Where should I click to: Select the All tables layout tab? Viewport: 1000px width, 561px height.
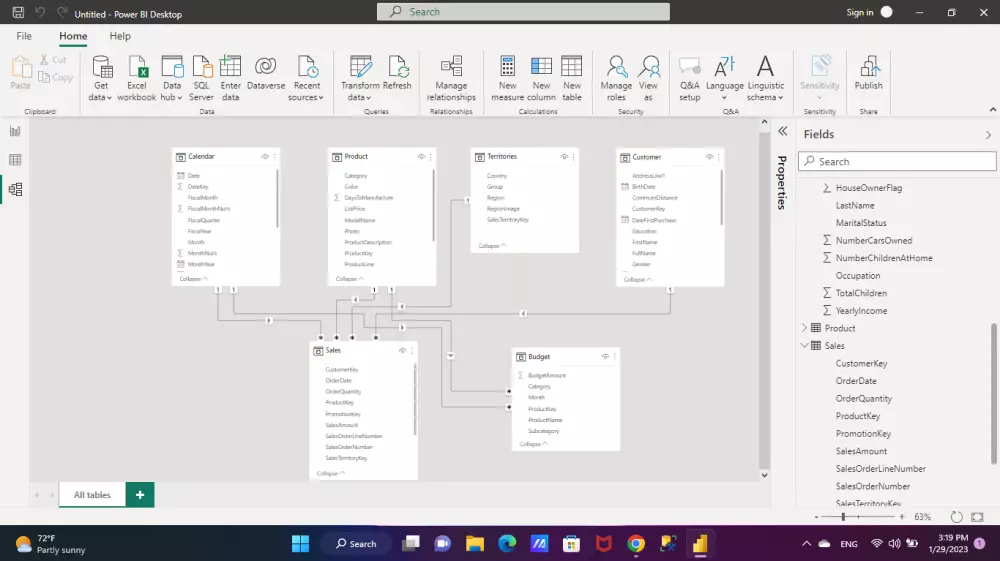(x=92, y=495)
